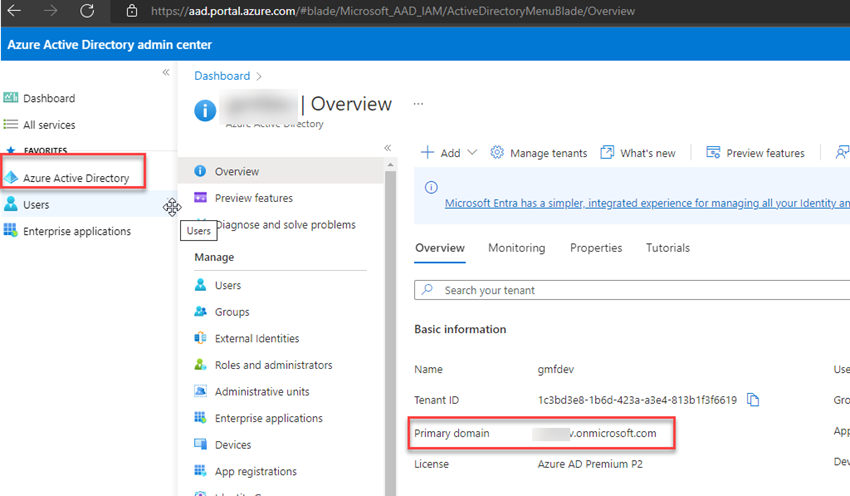Click the Administrative units icon
Viewport: 850px width, 496px height.
201,391
